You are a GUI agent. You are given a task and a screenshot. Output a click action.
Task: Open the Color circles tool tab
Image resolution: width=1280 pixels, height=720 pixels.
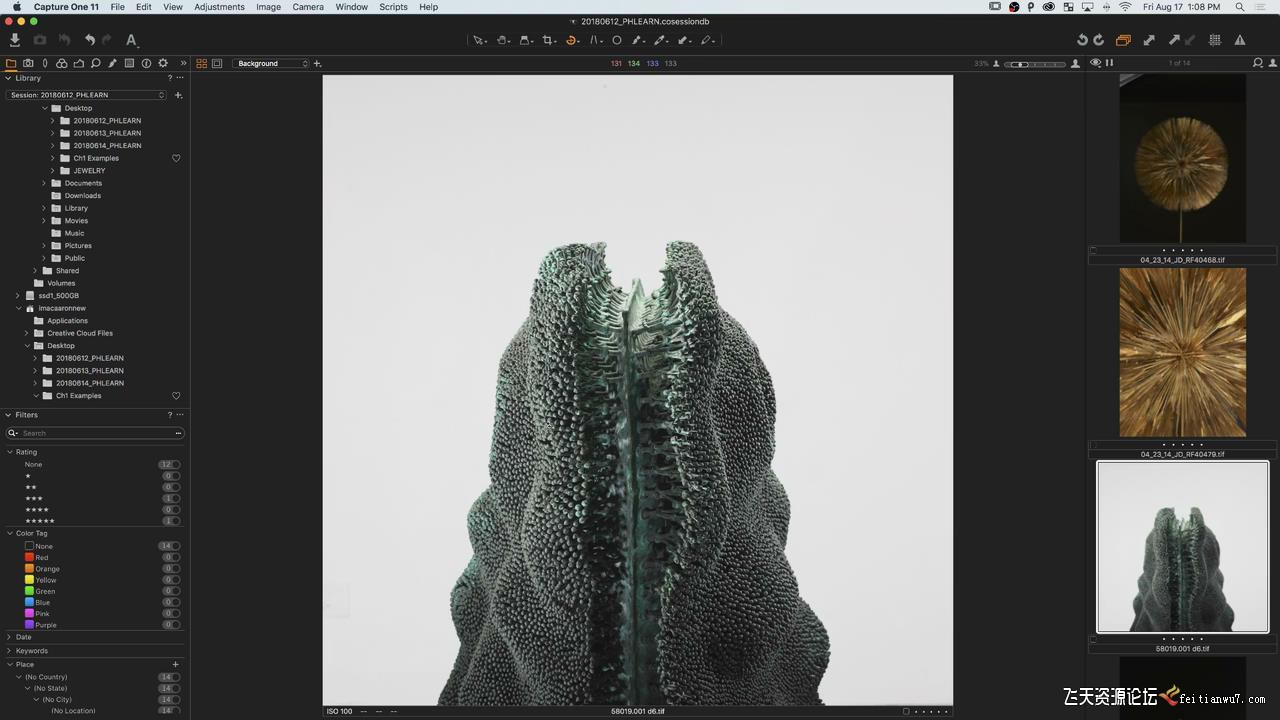point(61,63)
